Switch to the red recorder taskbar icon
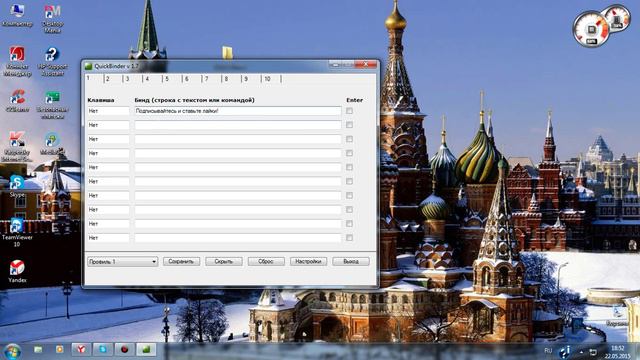This screenshot has height=360, width=640. (124, 349)
